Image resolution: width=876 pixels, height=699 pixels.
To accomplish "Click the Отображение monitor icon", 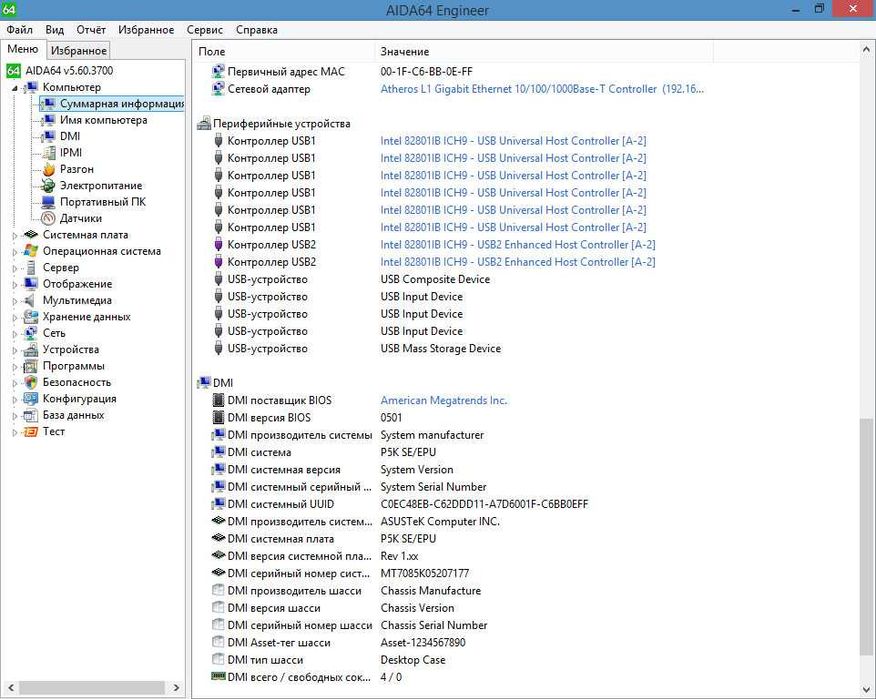I will point(31,284).
